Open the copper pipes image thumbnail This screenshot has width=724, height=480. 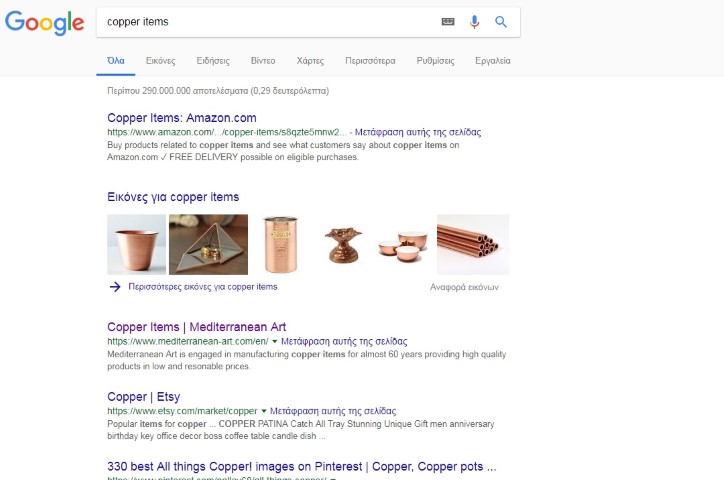pyautogui.click(x=473, y=245)
